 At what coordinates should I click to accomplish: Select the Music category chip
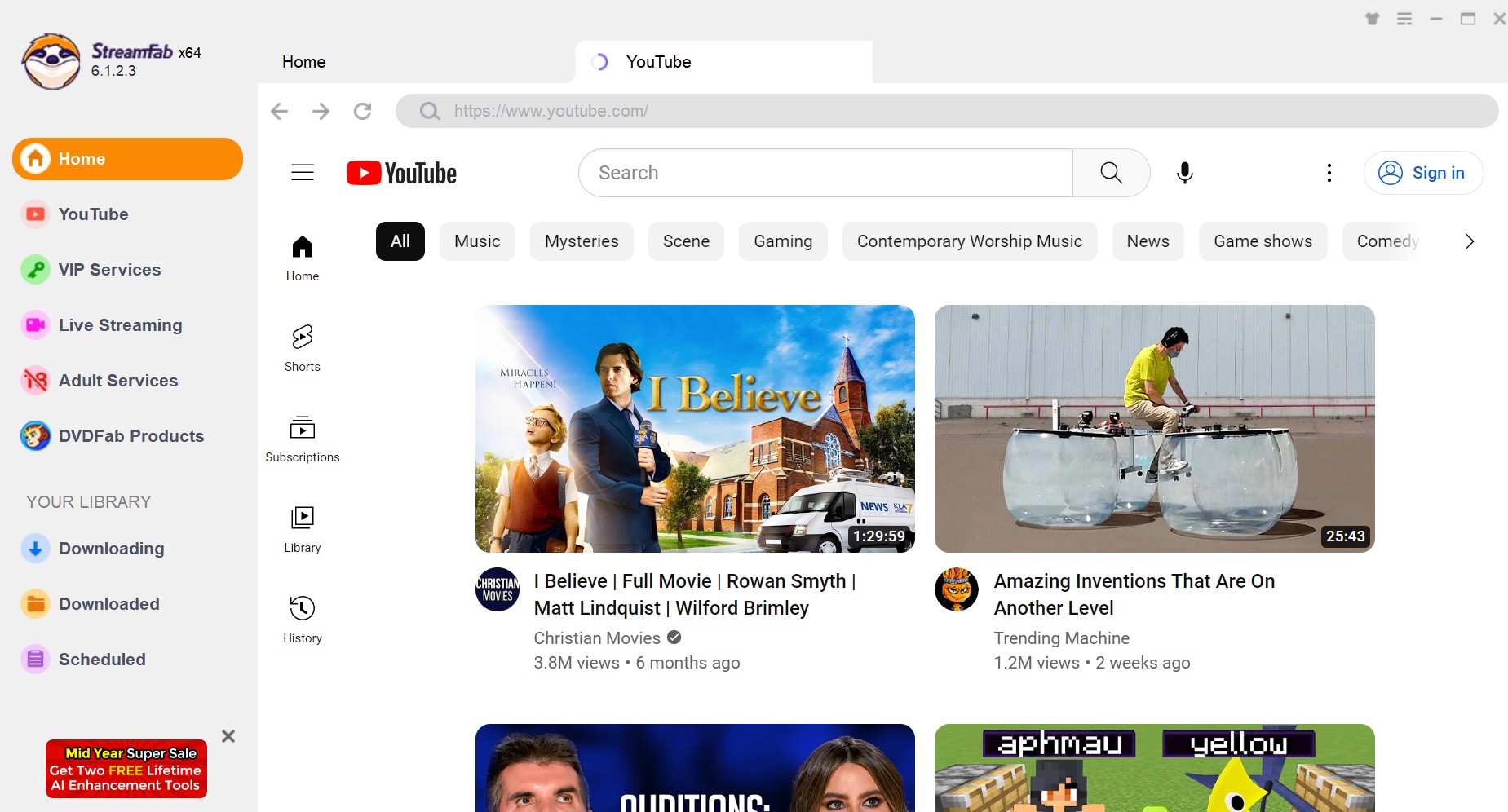[477, 241]
